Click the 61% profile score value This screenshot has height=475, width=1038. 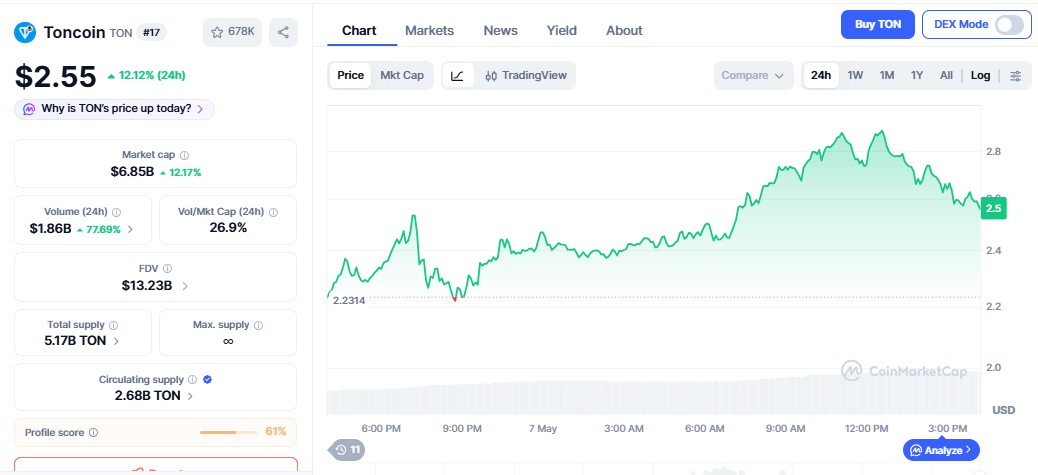click(276, 432)
